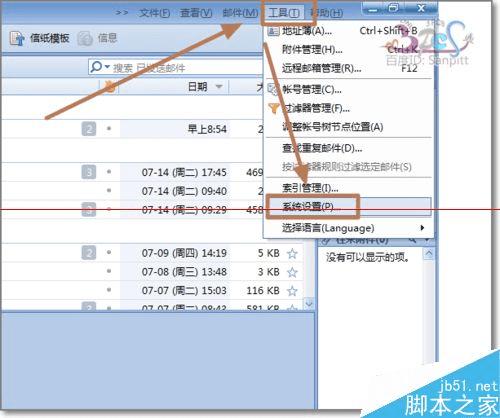Click the 116 KB size cell

click(263, 291)
